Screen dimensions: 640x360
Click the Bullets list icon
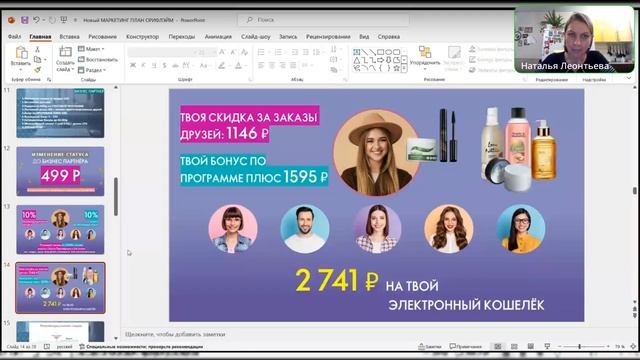pos(261,52)
